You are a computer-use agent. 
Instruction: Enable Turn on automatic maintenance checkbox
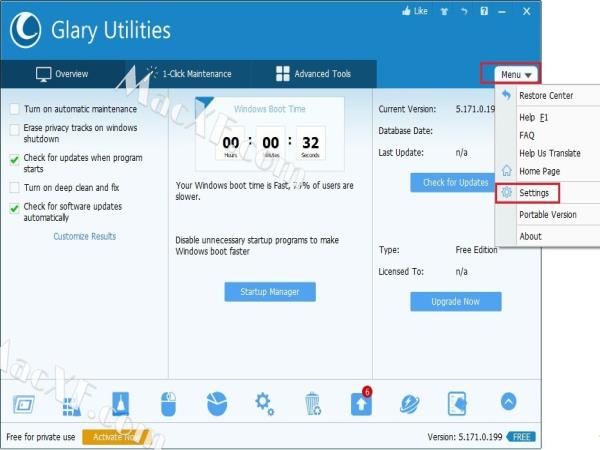pyautogui.click(x=15, y=109)
